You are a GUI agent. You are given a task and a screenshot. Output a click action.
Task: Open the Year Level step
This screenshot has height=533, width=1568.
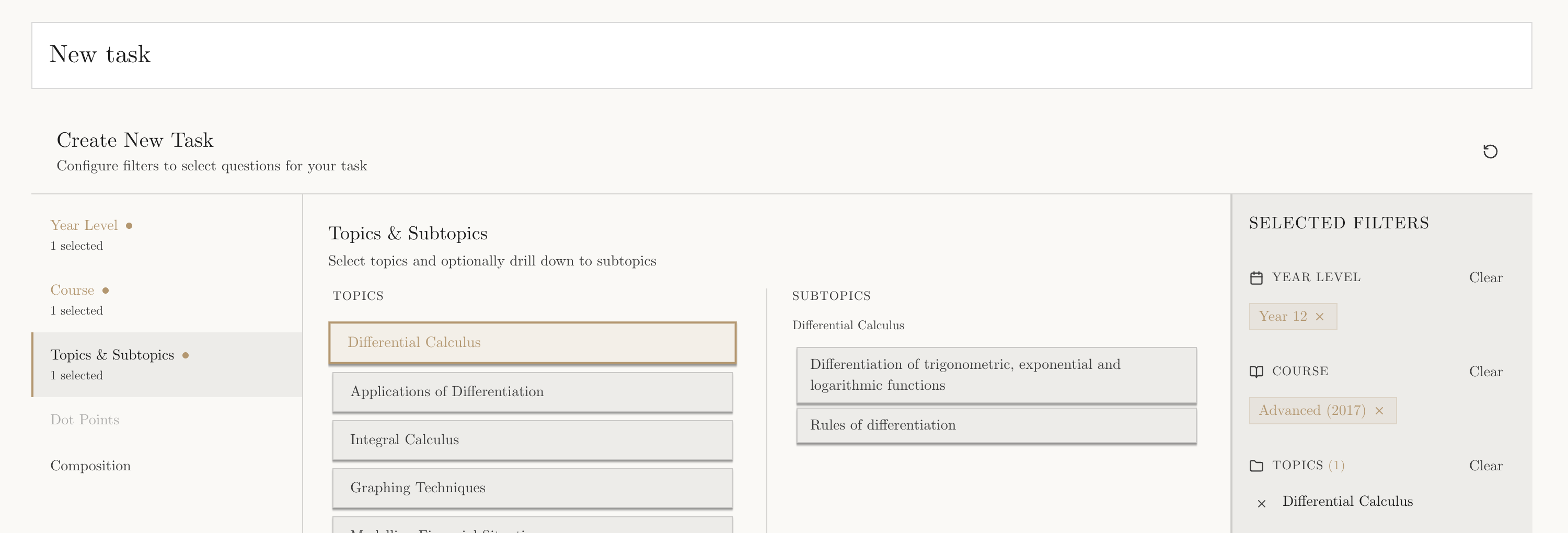[167, 235]
